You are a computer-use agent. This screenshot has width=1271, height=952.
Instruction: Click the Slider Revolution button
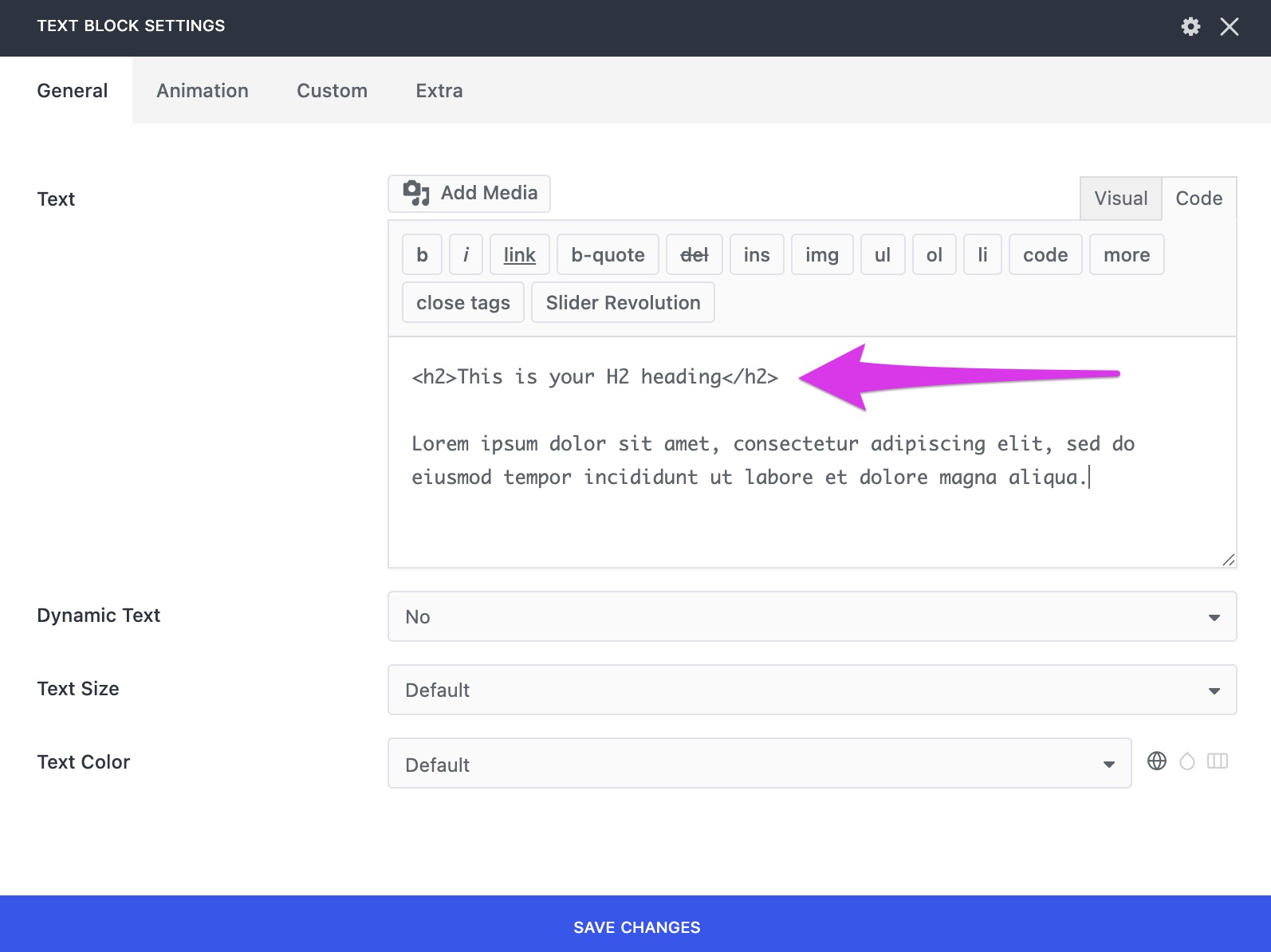(x=623, y=302)
